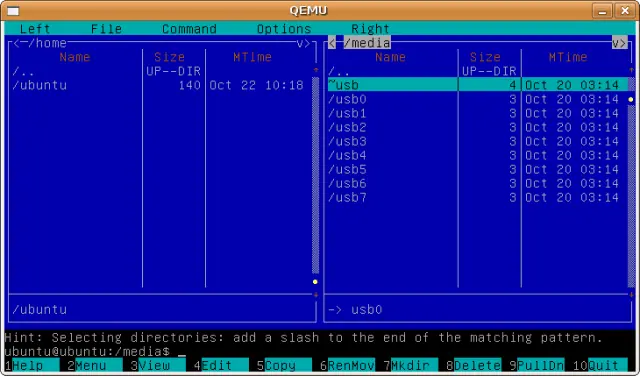Image resolution: width=640 pixels, height=376 pixels.
Task: Click the 6 RenMov function key
Action: (347, 365)
